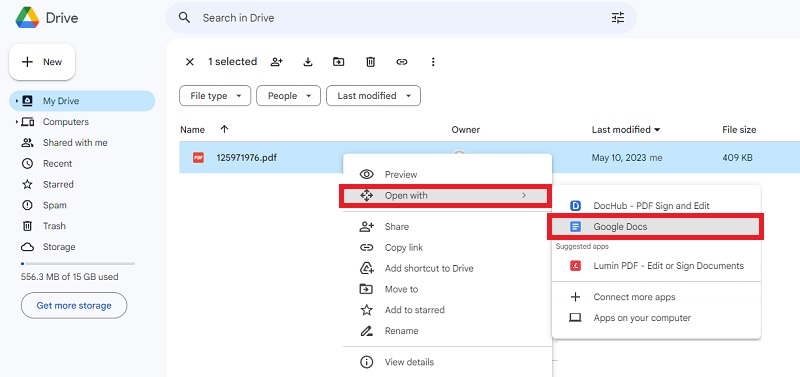Screen dimensions: 800x377
Task: Select Connect more apps
Action: (657, 297)
